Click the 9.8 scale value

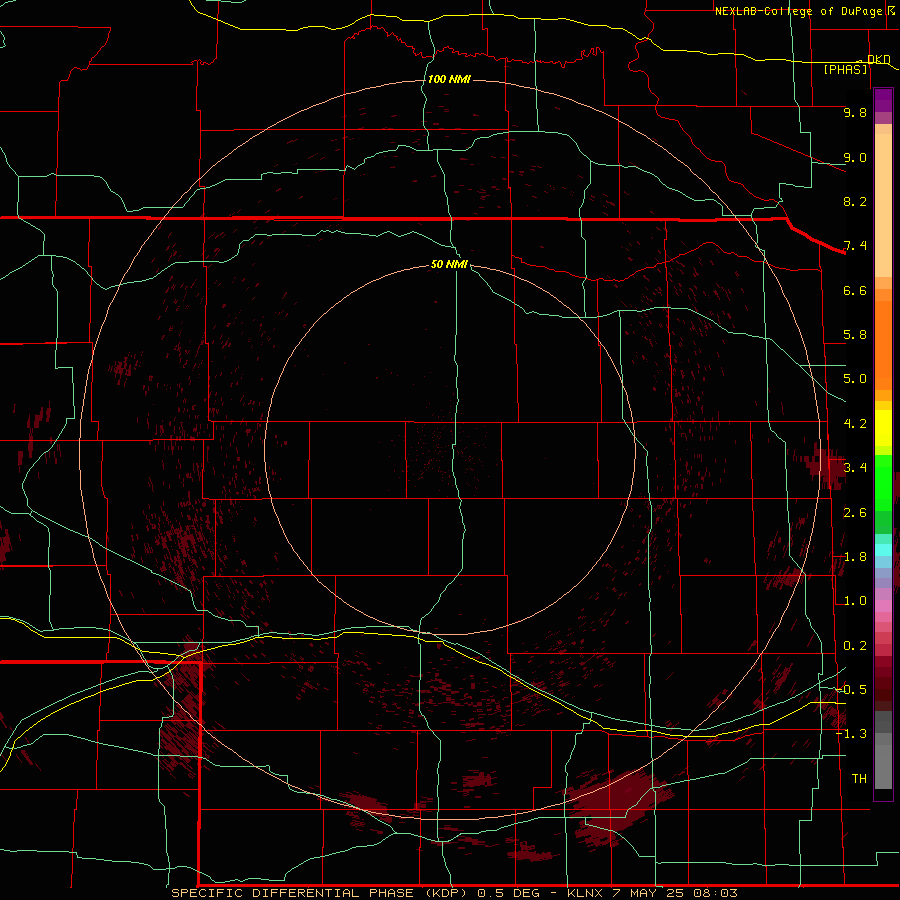point(855,112)
